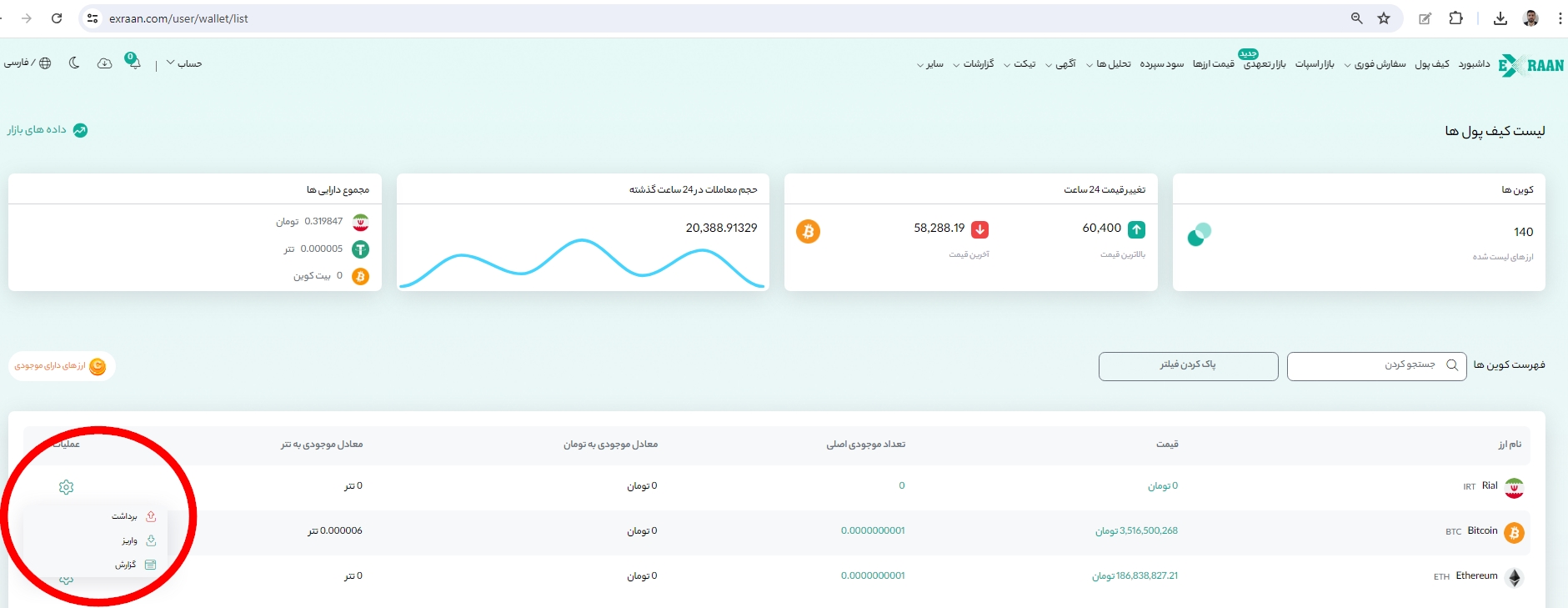The height and width of the screenshot is (608, 1568).
Task: Click the Bitcoin icon in total assets card
Action: point(360,276)
